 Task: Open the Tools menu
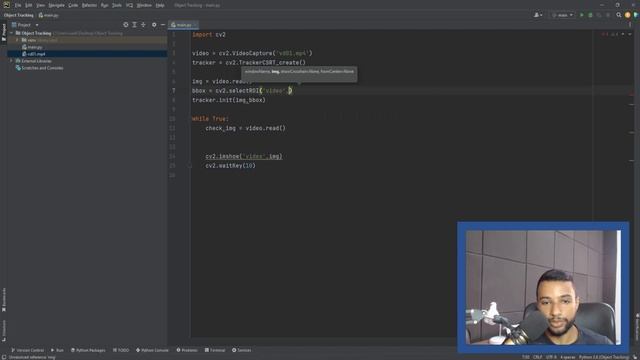(117, 5)
